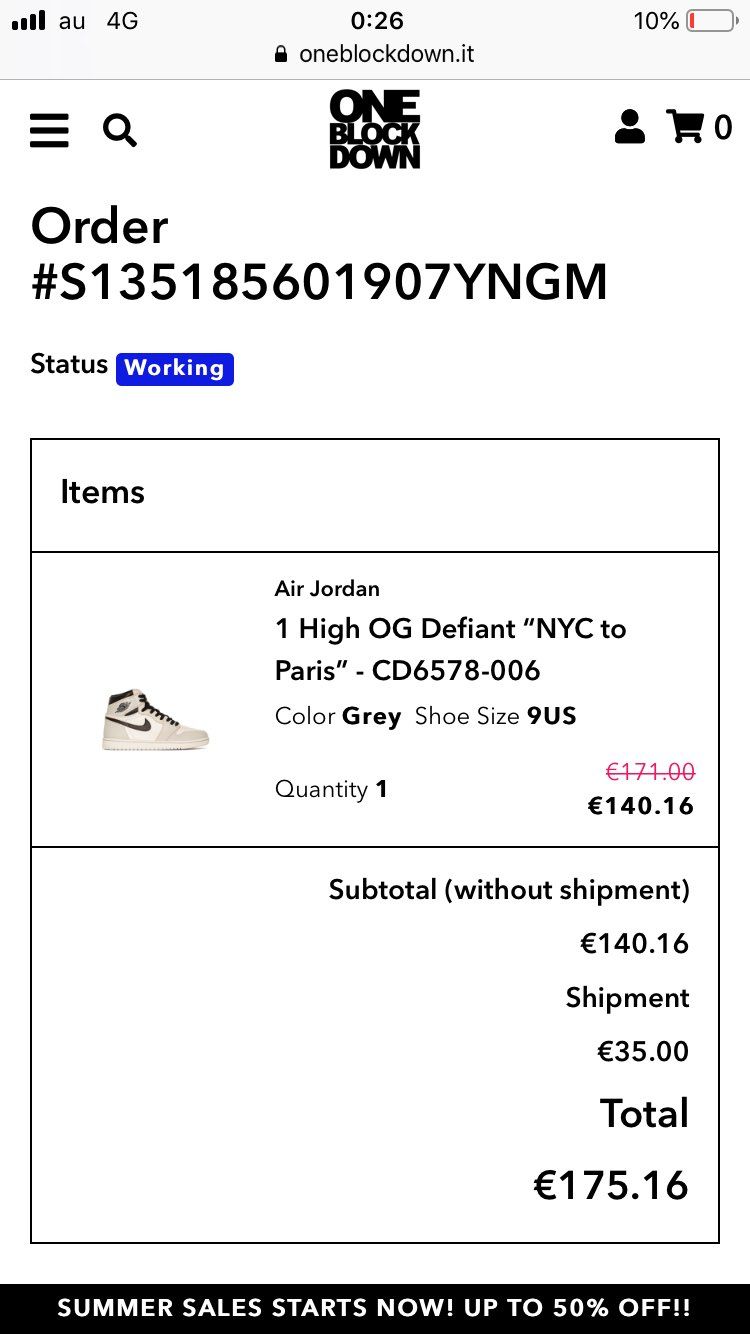The height and width of the screenshot is (1334, 750).
Task: Tap the cellular signal bars icon
Action: tap(28, 21)
